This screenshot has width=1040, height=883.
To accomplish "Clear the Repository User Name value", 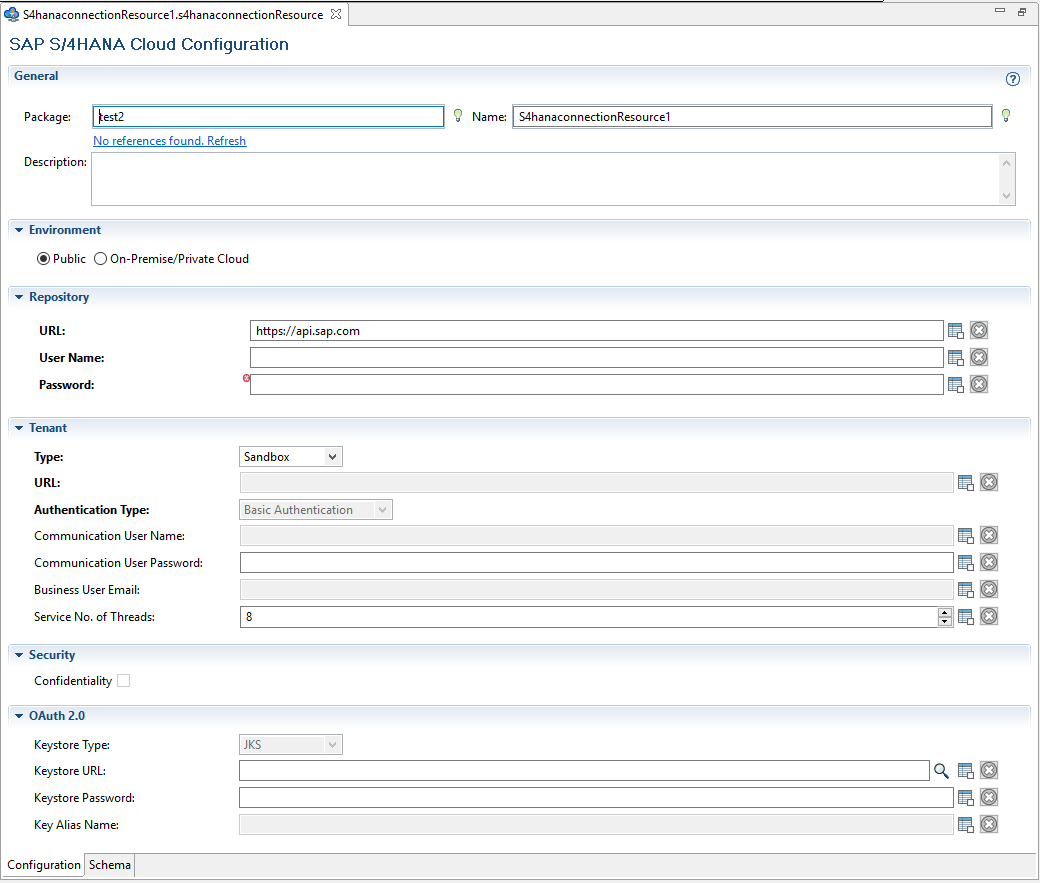I will point(979,358).
